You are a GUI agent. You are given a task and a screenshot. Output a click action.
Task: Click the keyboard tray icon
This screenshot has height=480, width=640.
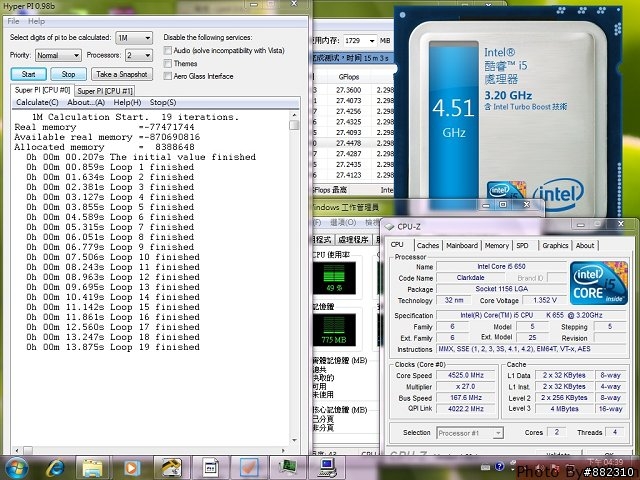click(485, 467)
